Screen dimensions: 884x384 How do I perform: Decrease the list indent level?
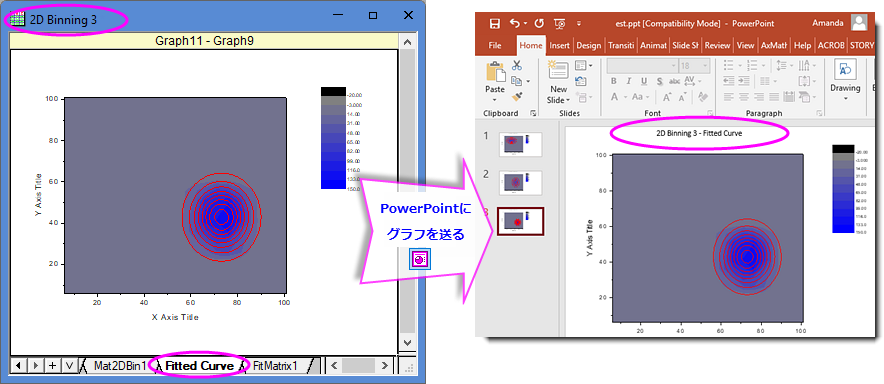tap(728, 81)
